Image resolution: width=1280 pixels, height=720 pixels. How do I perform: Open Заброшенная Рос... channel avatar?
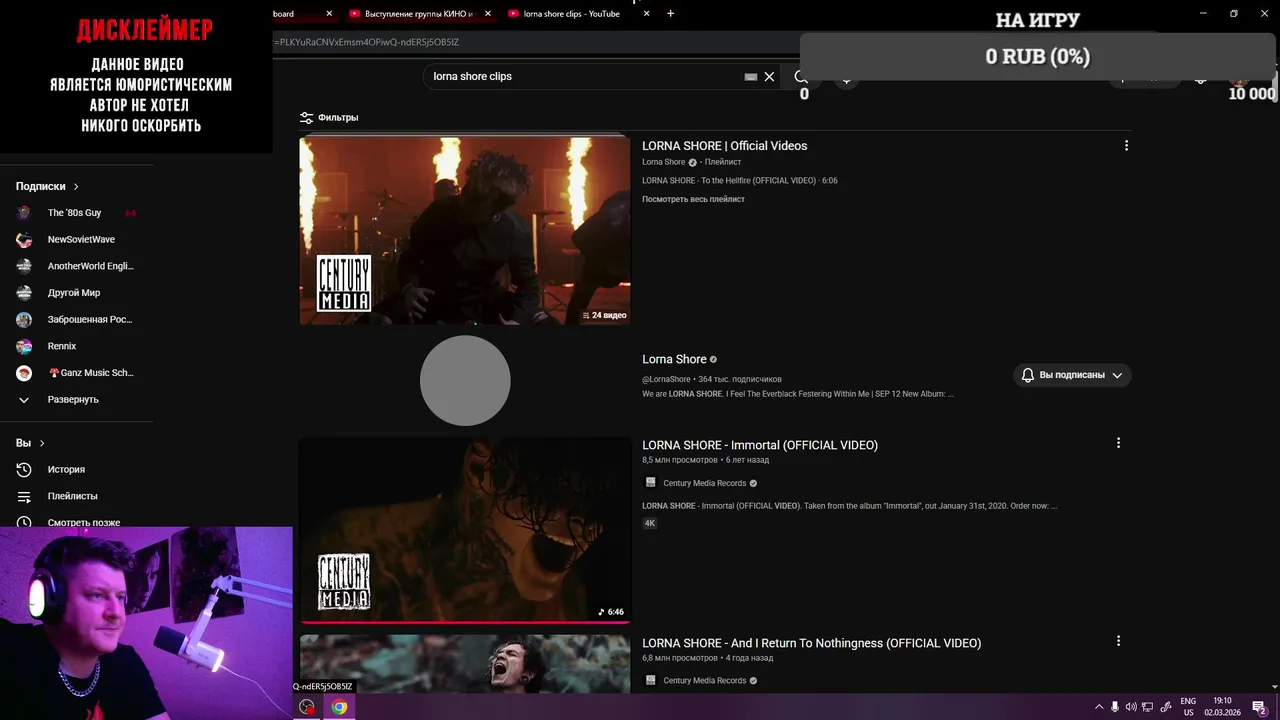(x=24, y=320)
